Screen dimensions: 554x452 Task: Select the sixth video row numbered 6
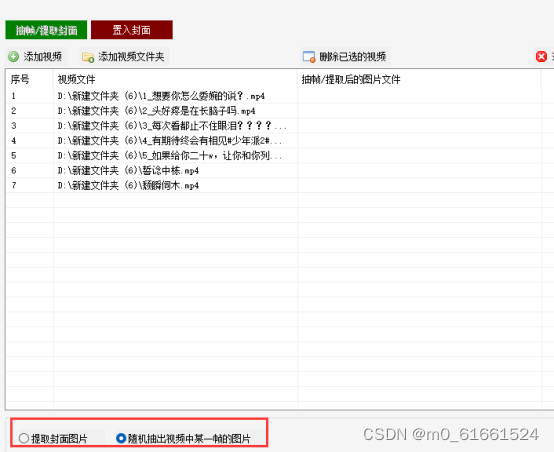click(x=273, y=170)
